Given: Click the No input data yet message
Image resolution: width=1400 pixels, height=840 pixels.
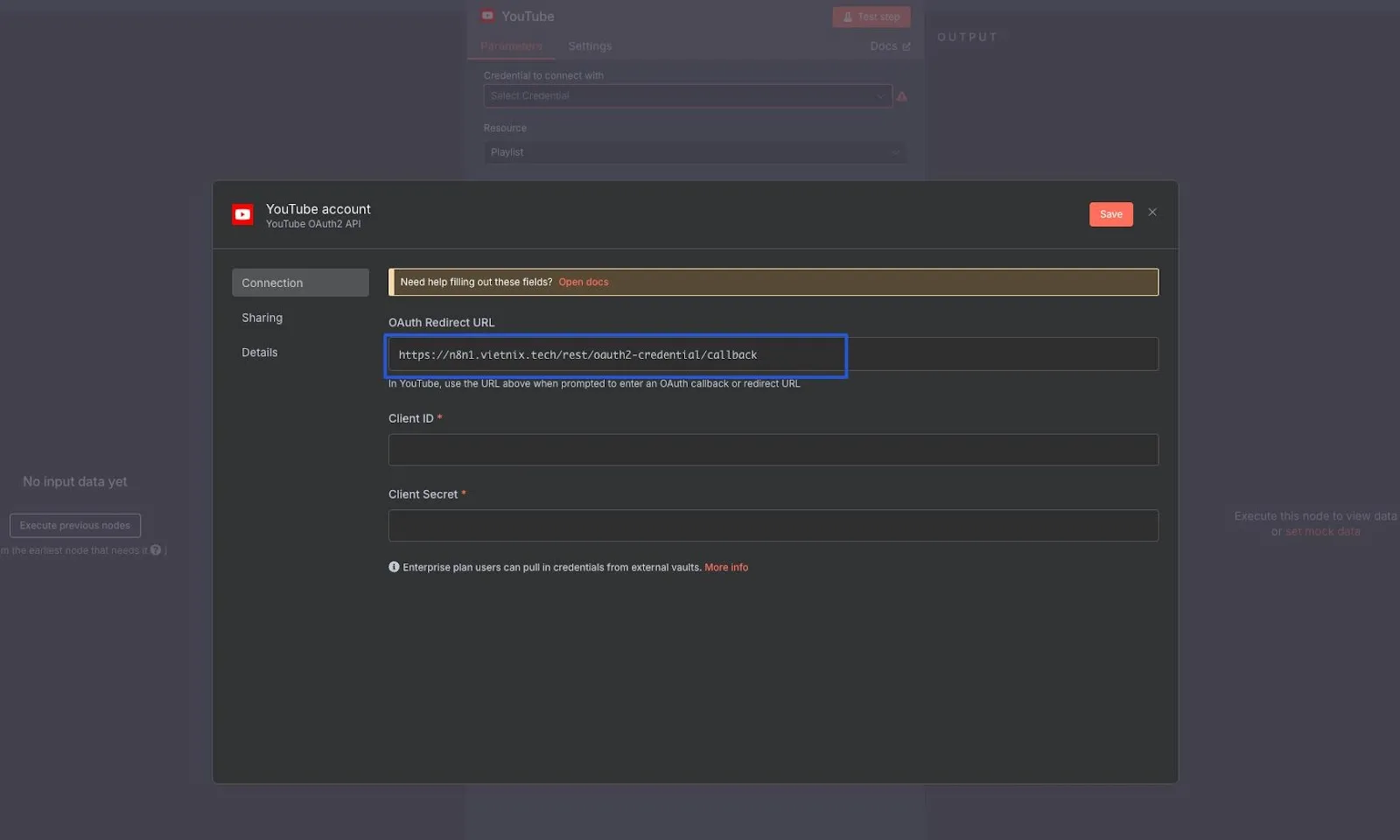Looking at the screenshot, I should pos(75,482).
